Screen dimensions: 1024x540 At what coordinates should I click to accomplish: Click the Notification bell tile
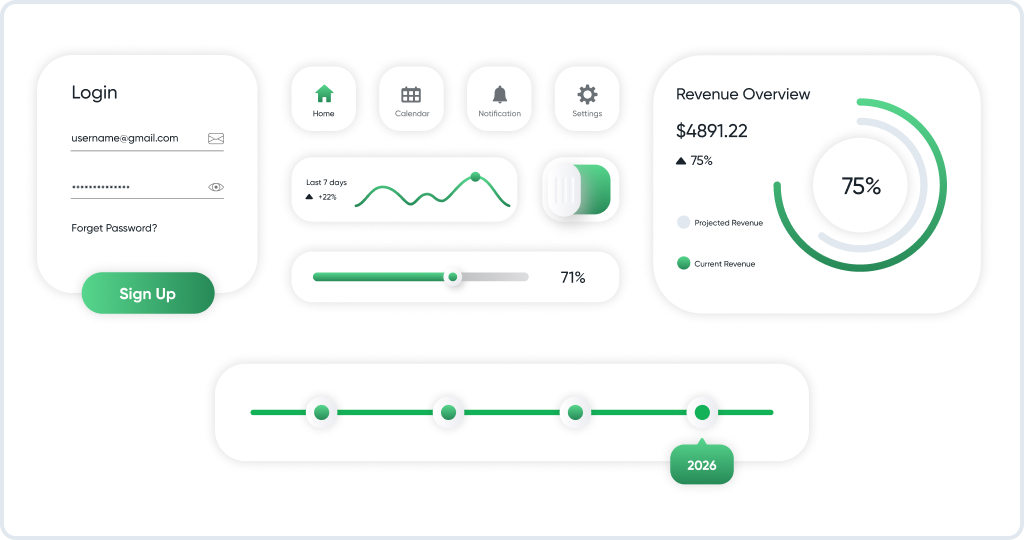(499, 99)
